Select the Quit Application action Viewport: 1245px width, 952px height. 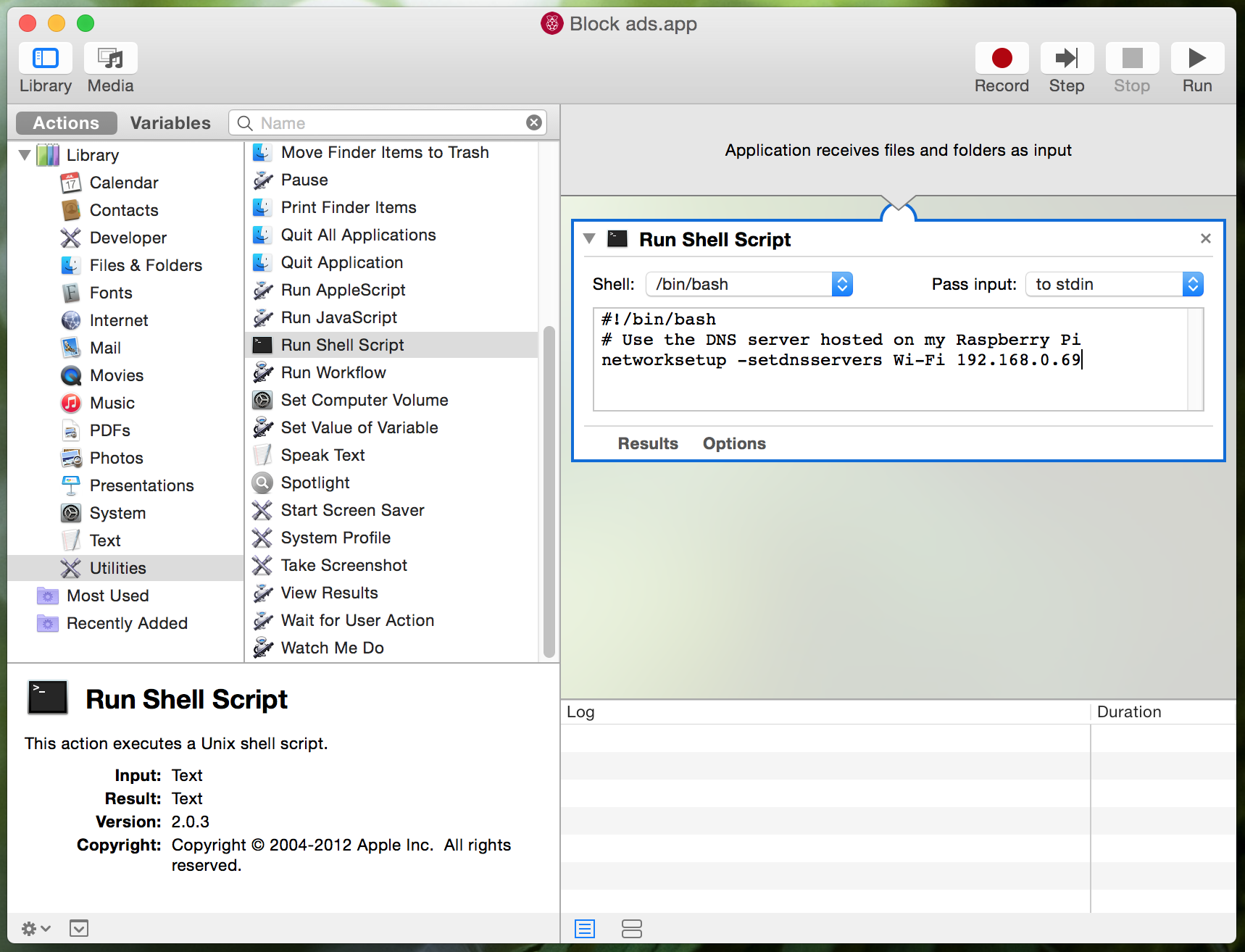392,262
